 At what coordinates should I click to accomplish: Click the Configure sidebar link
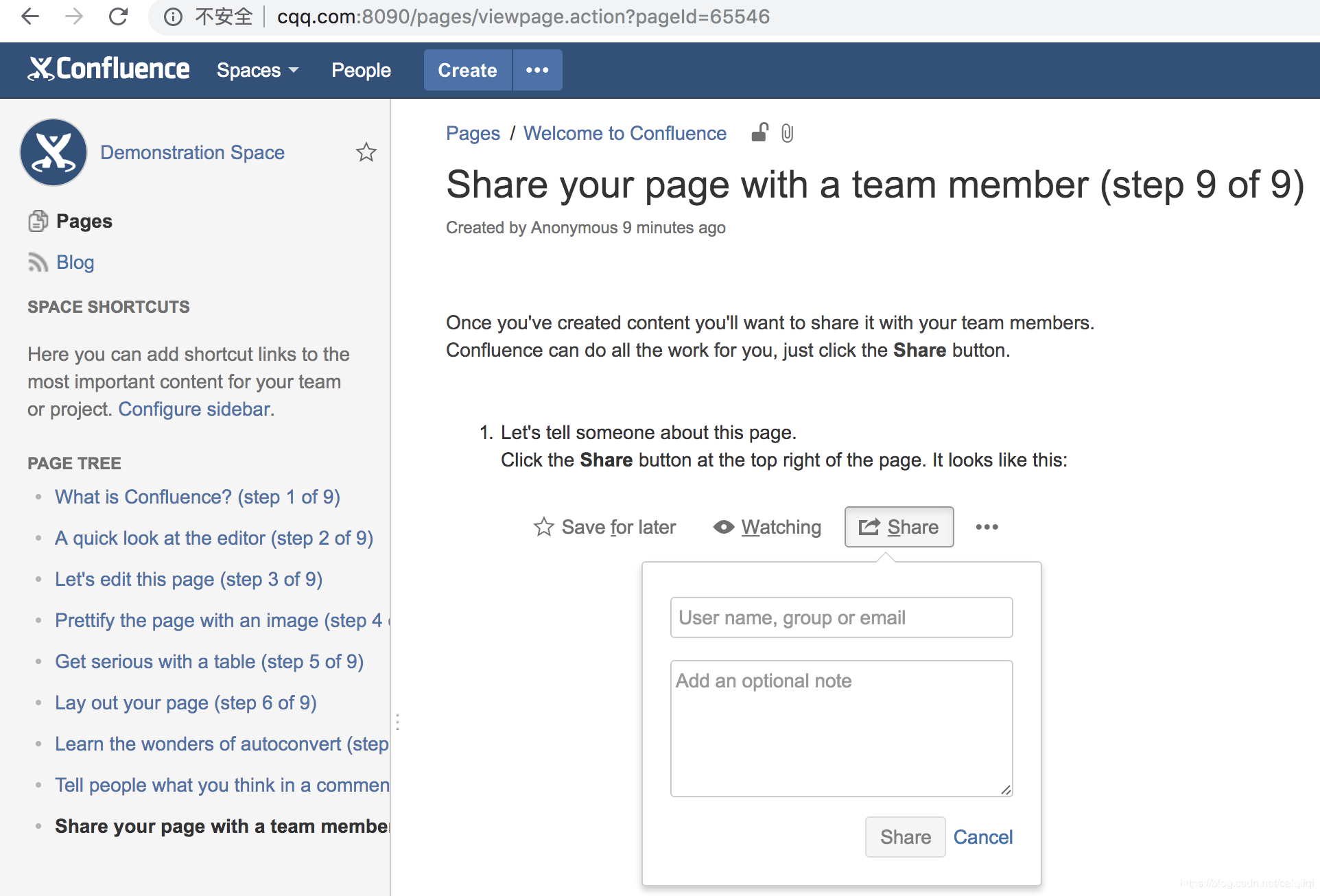(x=196, y=409)
